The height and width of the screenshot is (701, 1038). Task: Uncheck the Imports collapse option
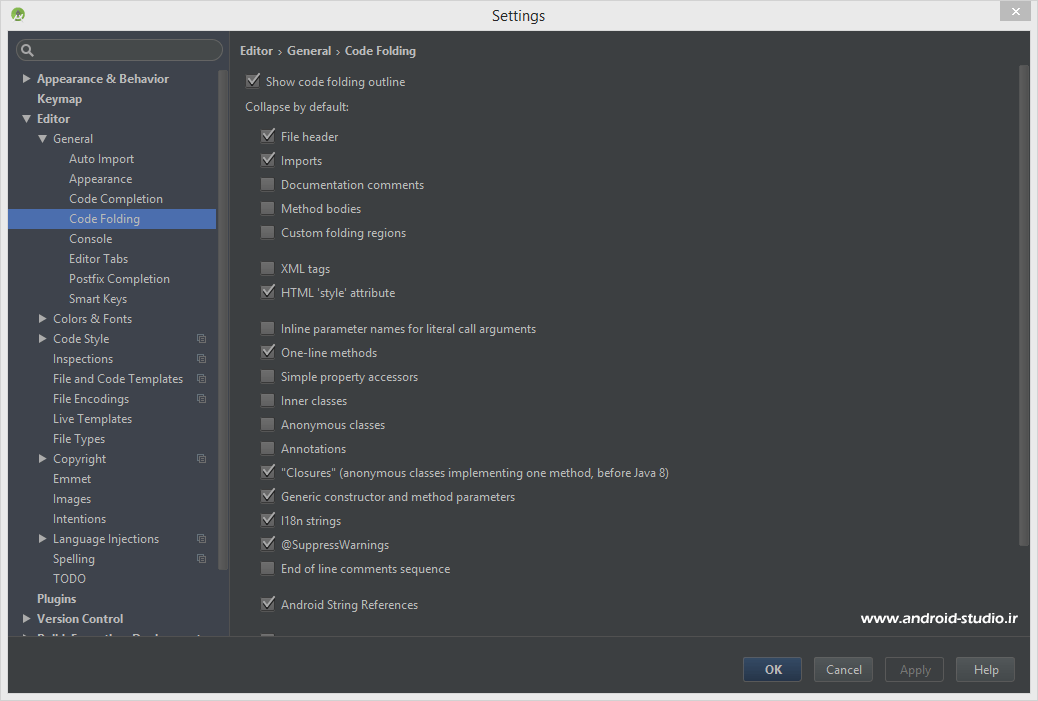(267, 161)
